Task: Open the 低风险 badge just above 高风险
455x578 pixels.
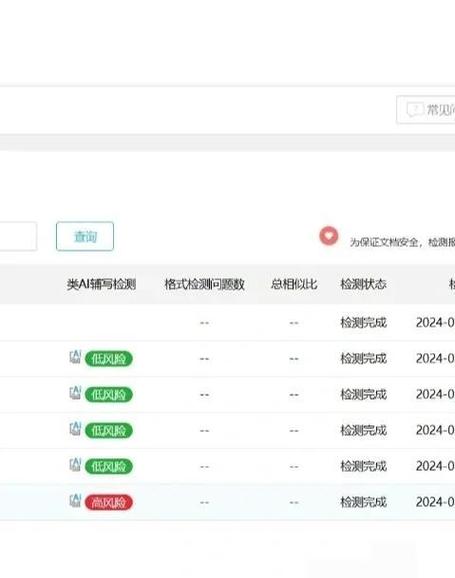Action: click(108, 466)
